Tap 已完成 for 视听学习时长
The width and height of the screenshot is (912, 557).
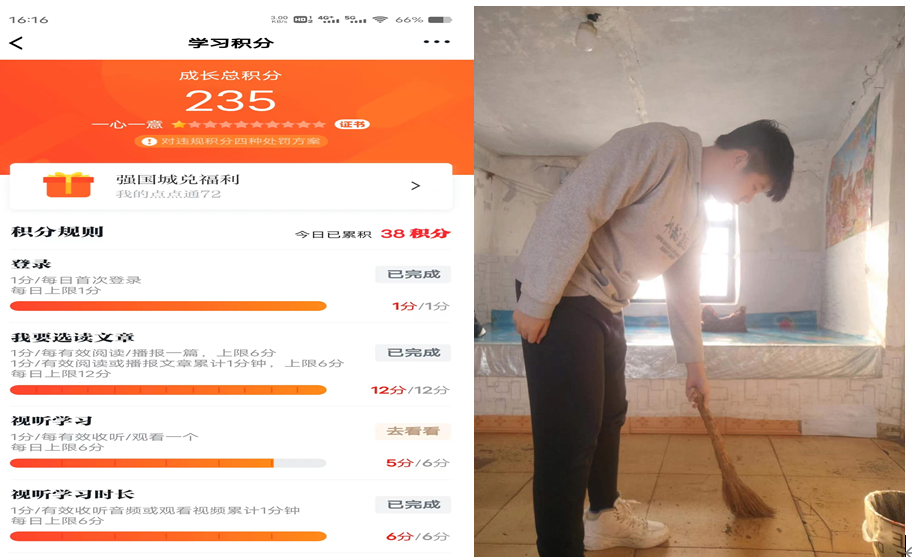413,504
